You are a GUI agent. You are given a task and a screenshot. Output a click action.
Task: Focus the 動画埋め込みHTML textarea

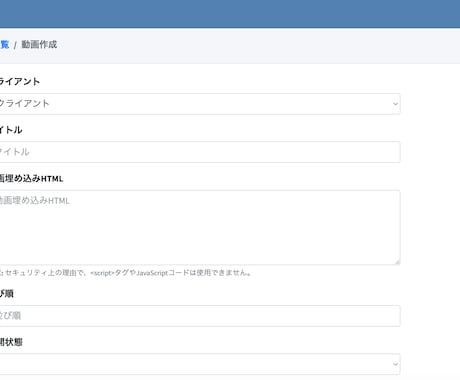point(200,228)
